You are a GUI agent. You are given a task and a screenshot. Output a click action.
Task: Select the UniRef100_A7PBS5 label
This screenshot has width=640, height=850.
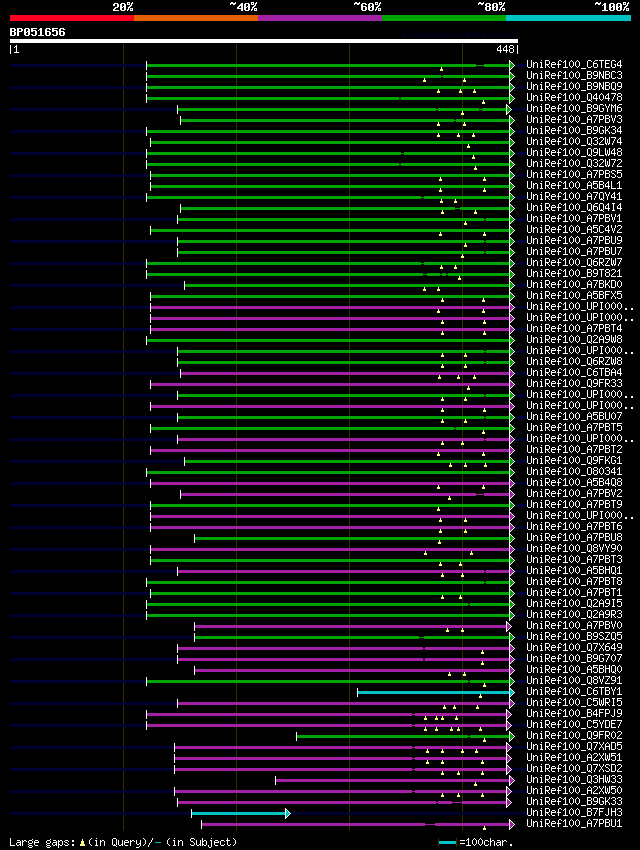[574, 175]
